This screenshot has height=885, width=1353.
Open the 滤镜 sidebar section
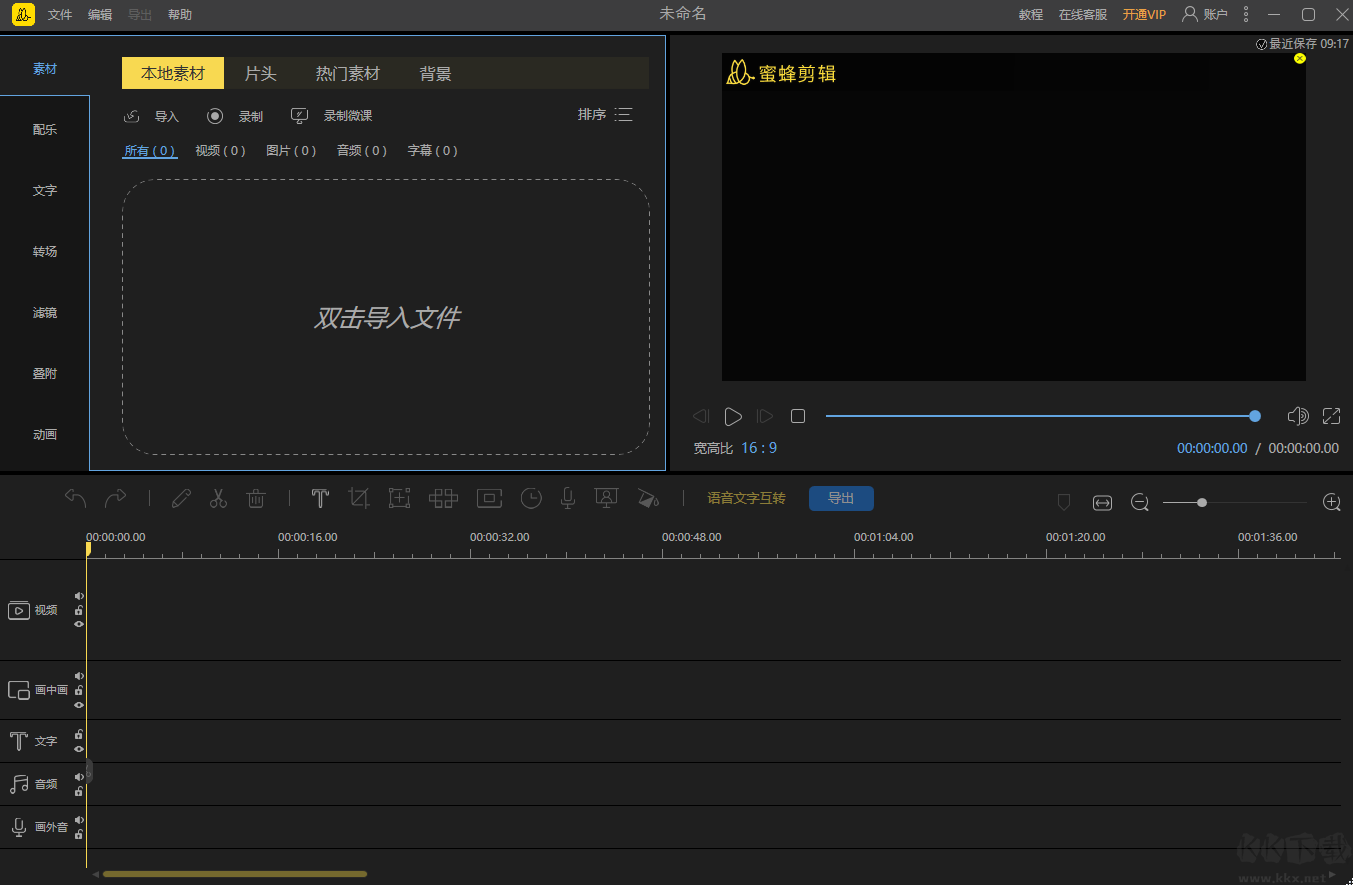(x=45, y=313)
